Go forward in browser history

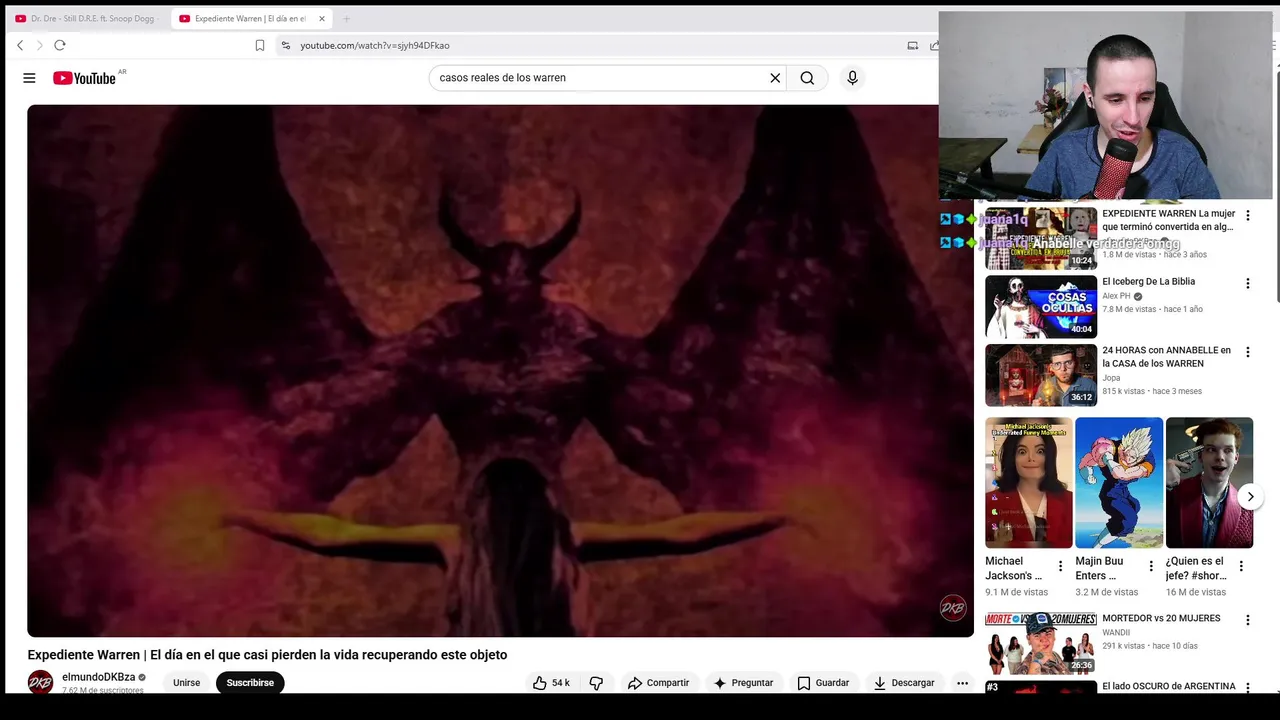(x=40, y=45)
